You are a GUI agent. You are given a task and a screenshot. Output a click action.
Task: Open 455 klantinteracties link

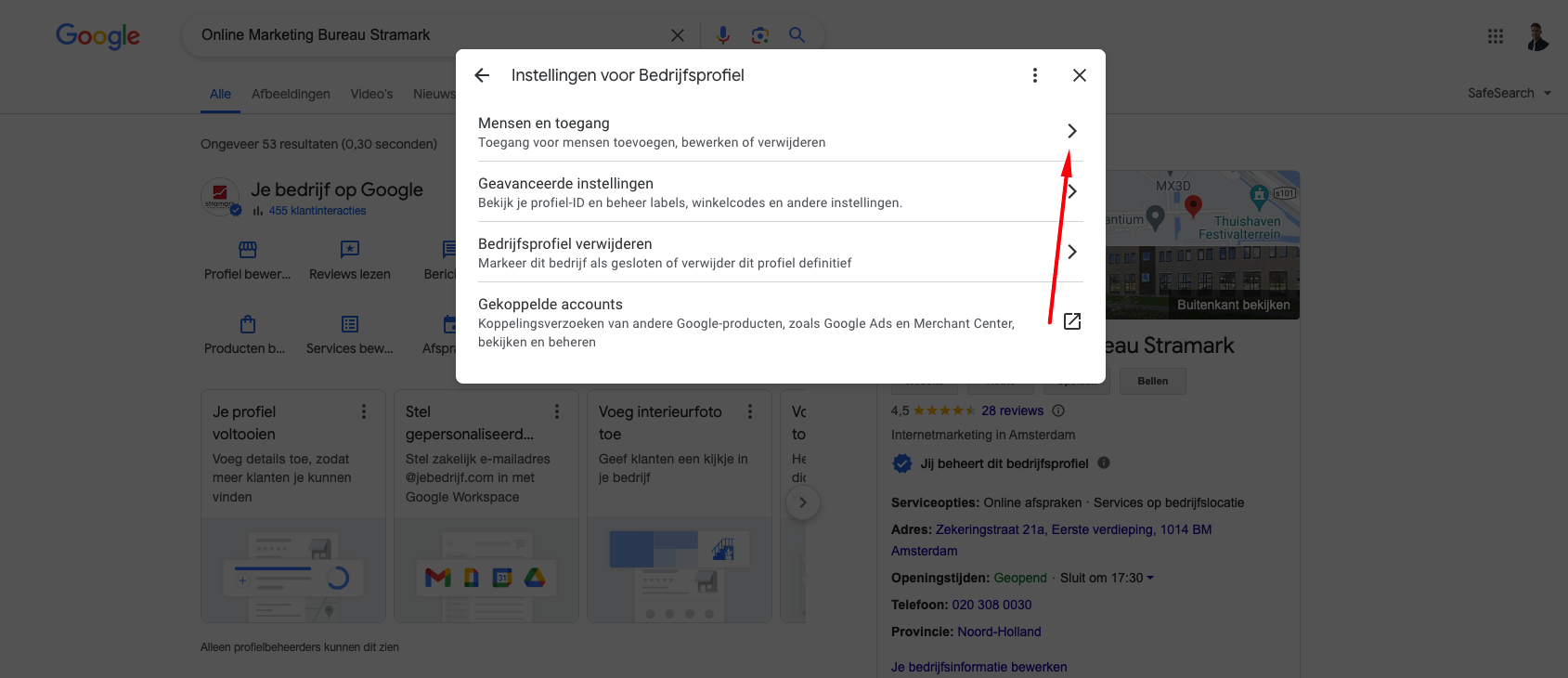[x=317, y=211]
